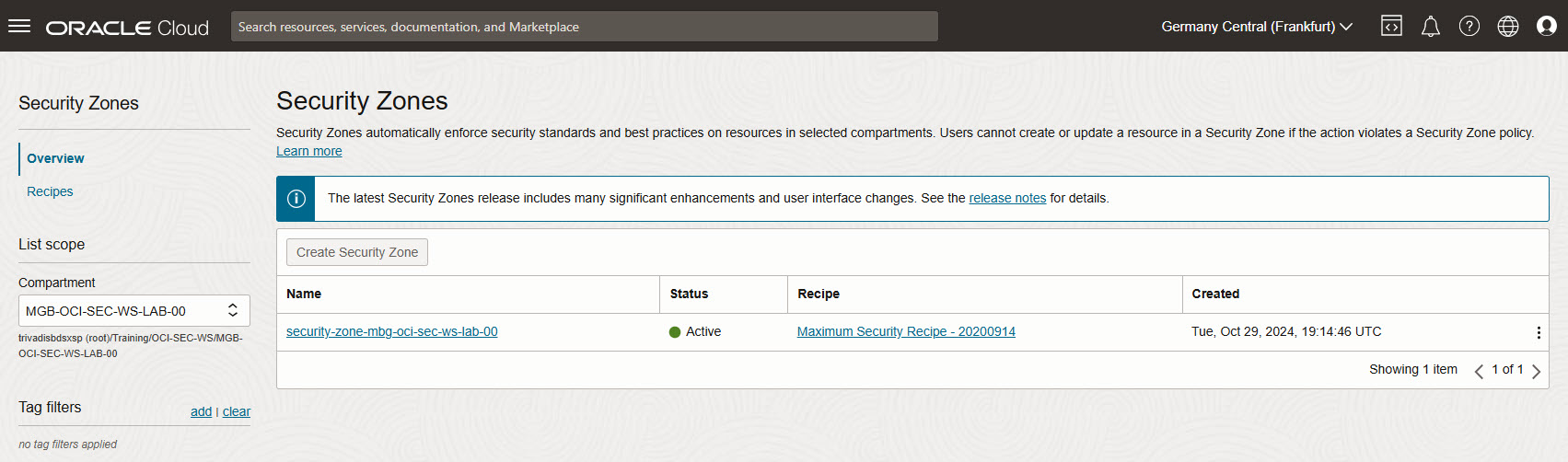Open the Learn more link
The image size is (1568, 462).
pyautogui.click(x=309, y=151)
